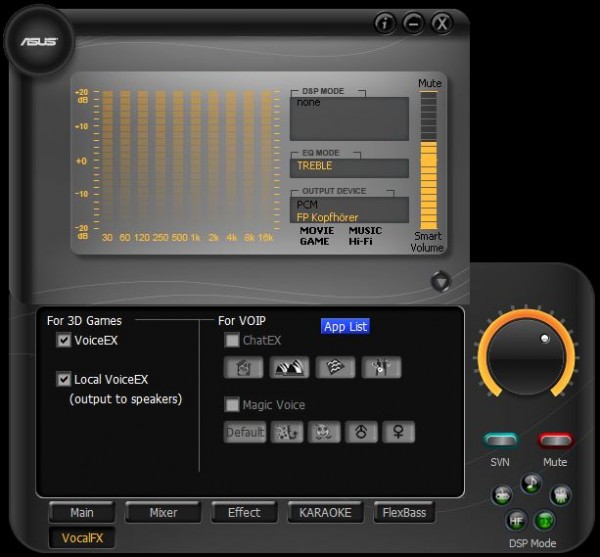This screenshot has height=557, width=600.
Task: Select the house ChatEX preset icon
Action: [x=243, y=368]
